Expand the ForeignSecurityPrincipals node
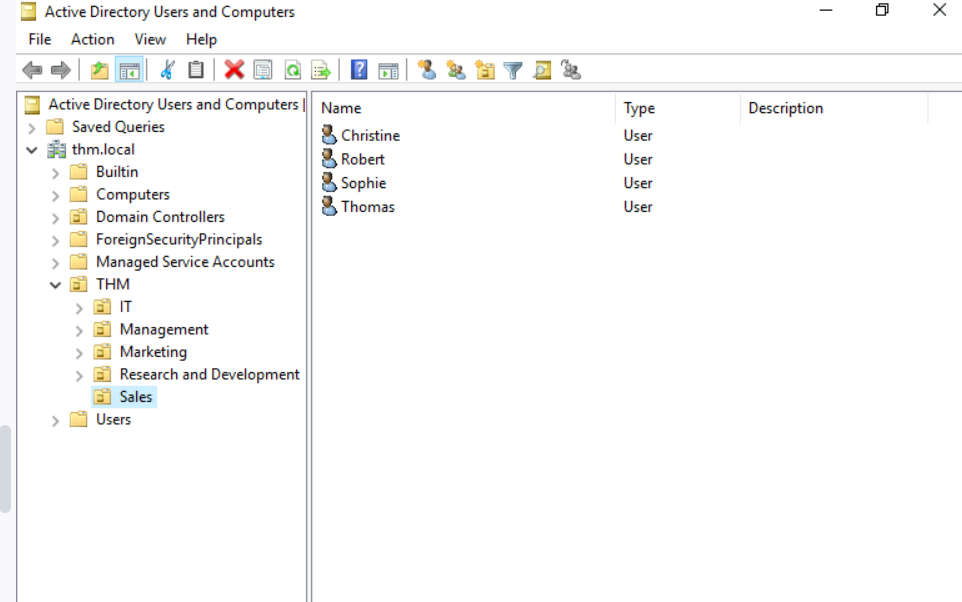The image size is (962, 602). (55, 241)
